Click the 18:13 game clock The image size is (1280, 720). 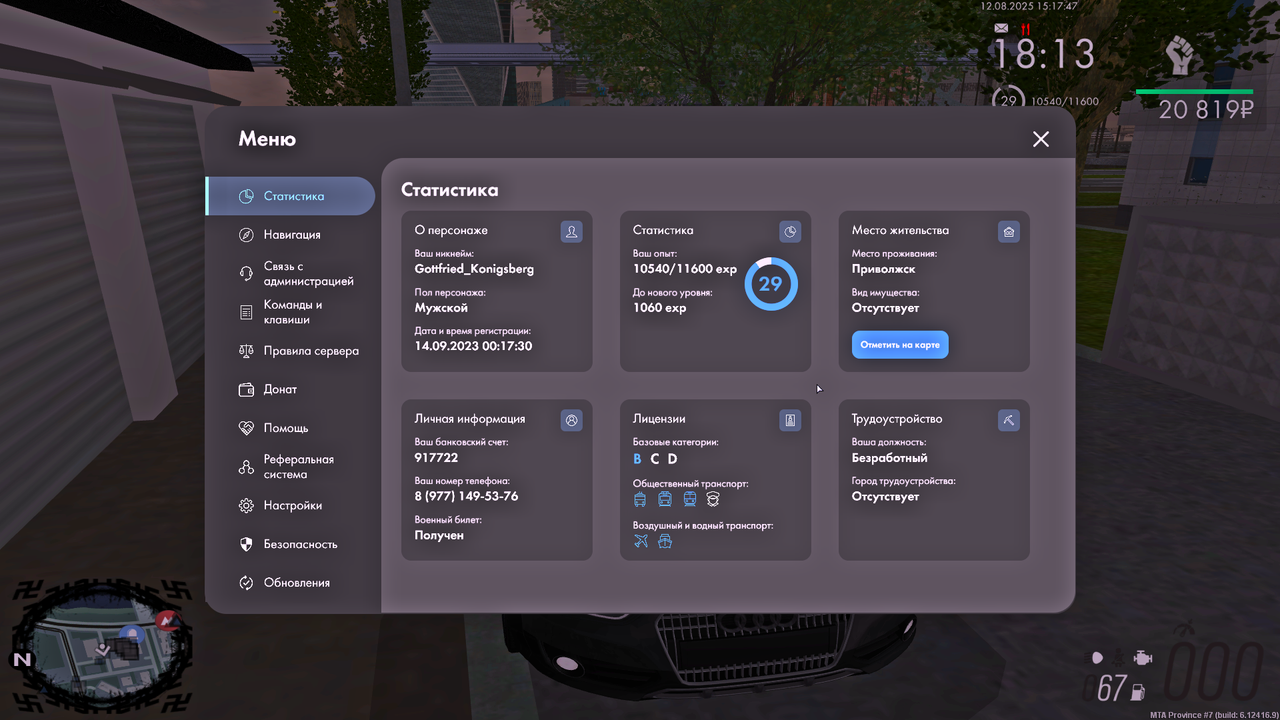(x=1043, y=54)
